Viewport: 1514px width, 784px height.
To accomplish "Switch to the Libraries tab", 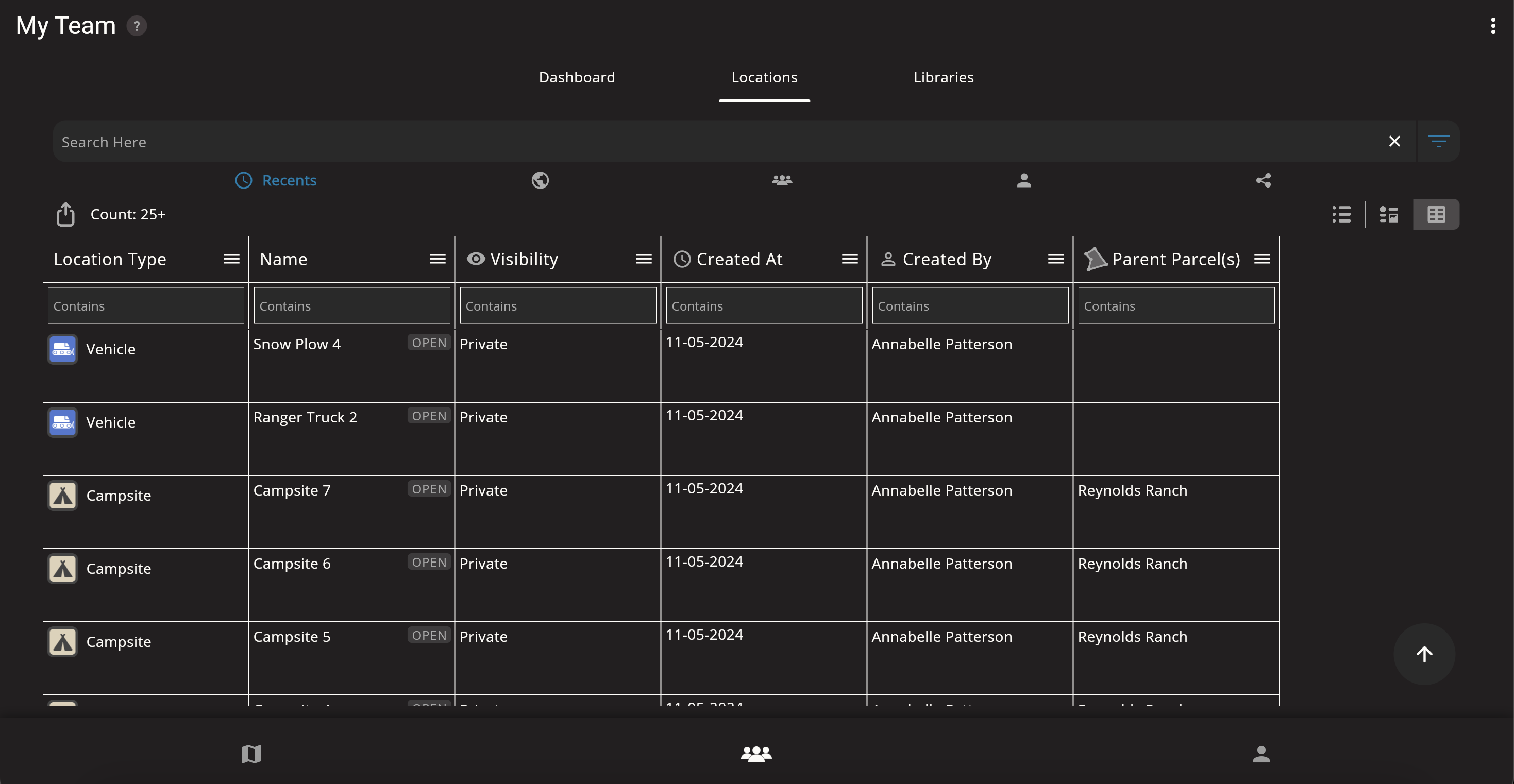I will coord(943,77).
